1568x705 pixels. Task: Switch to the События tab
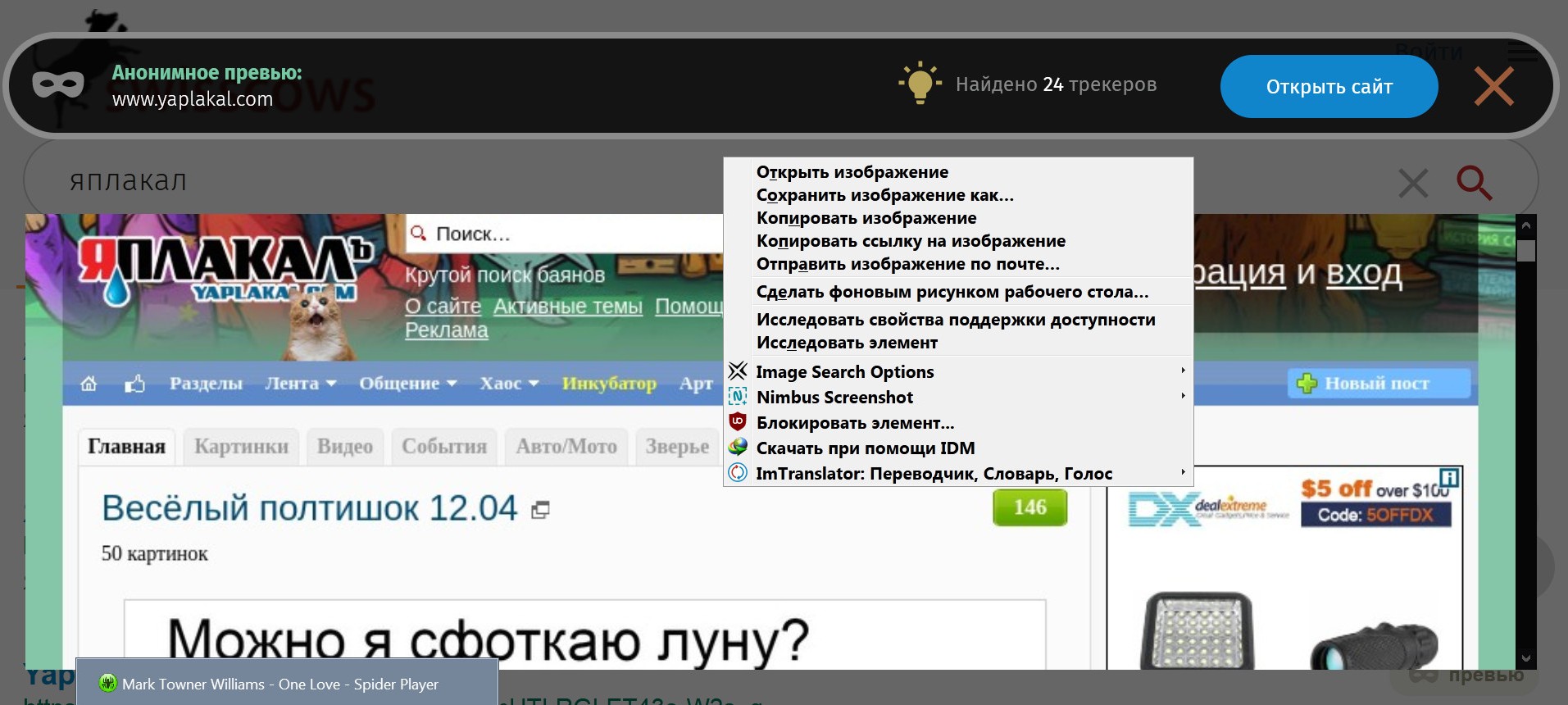pyautogui.click(x=443, y=447)
